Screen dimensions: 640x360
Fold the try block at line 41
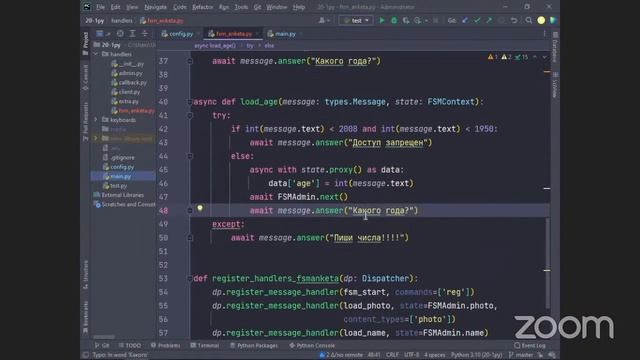190,116
